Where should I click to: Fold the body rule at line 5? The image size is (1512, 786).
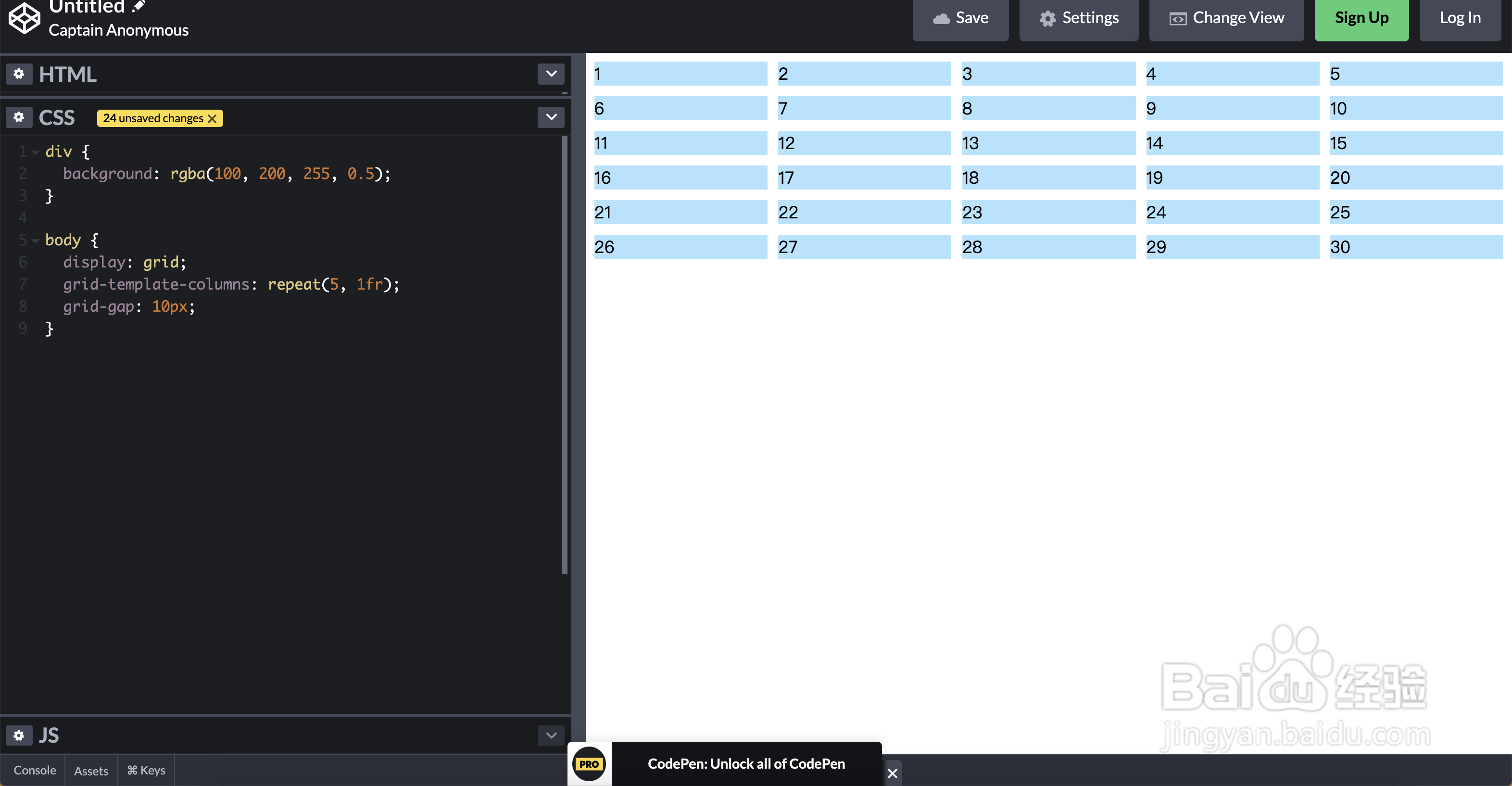point(35,241)
